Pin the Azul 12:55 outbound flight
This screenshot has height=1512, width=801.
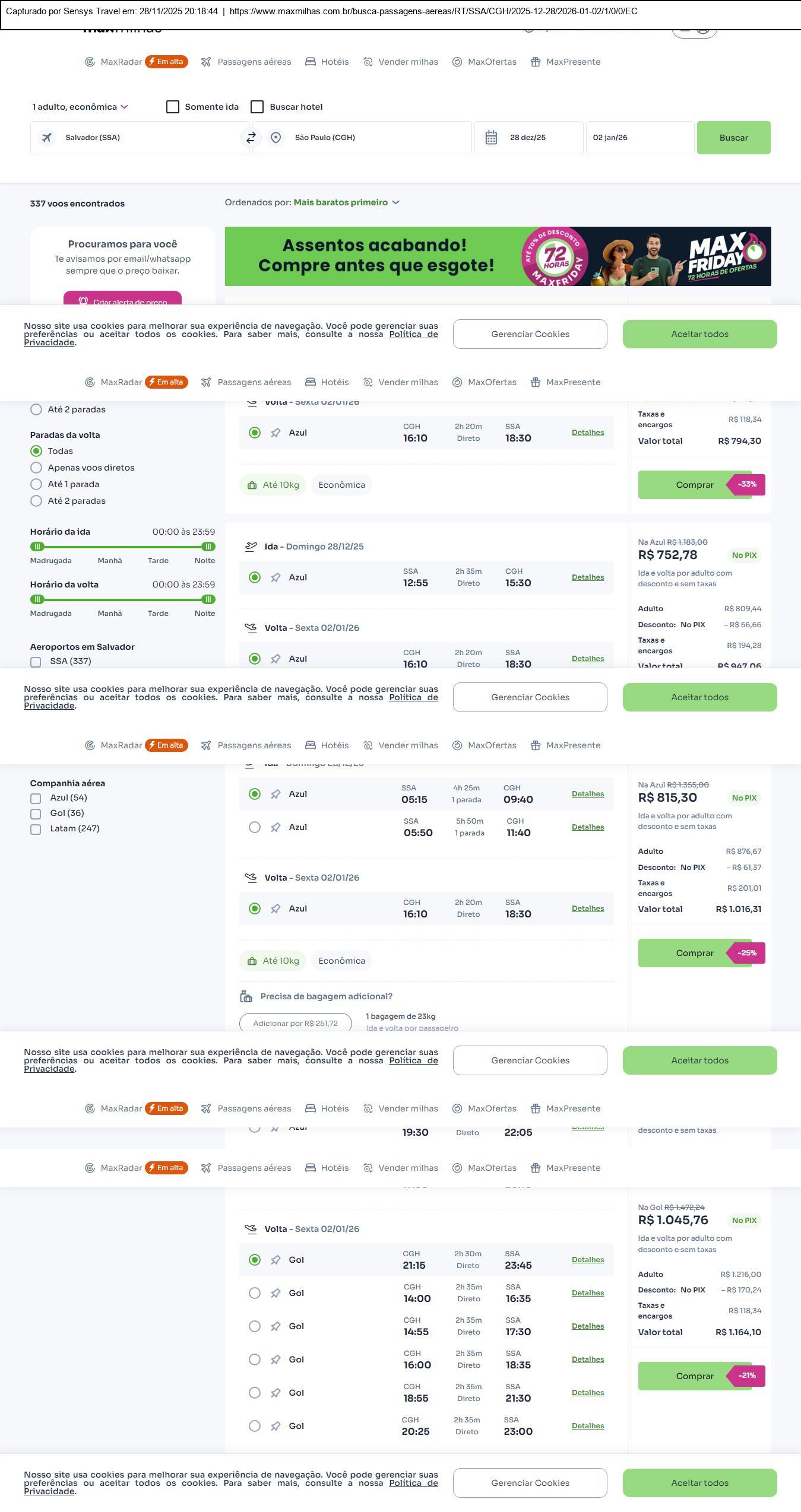coord(276,577)
